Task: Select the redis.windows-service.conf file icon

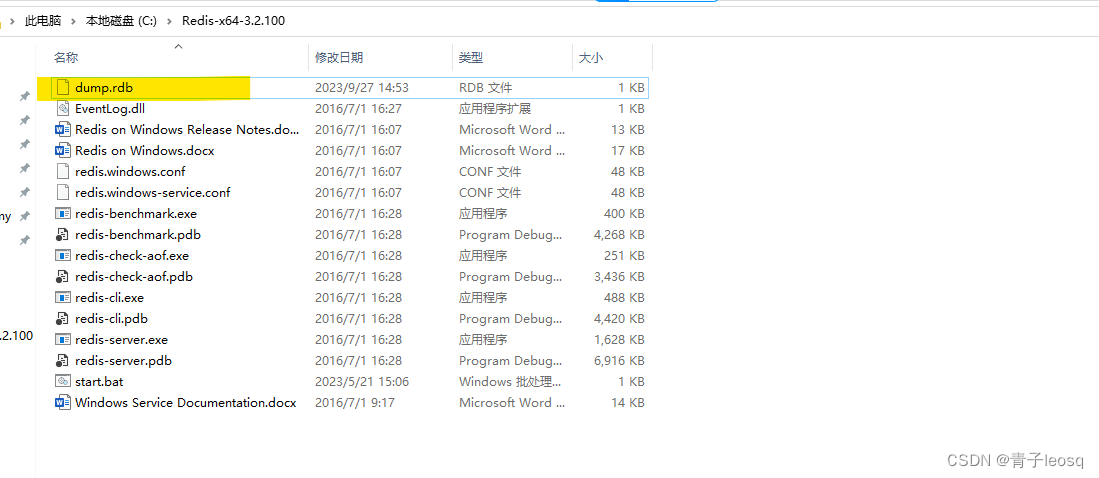Action: tap(63, 193)
